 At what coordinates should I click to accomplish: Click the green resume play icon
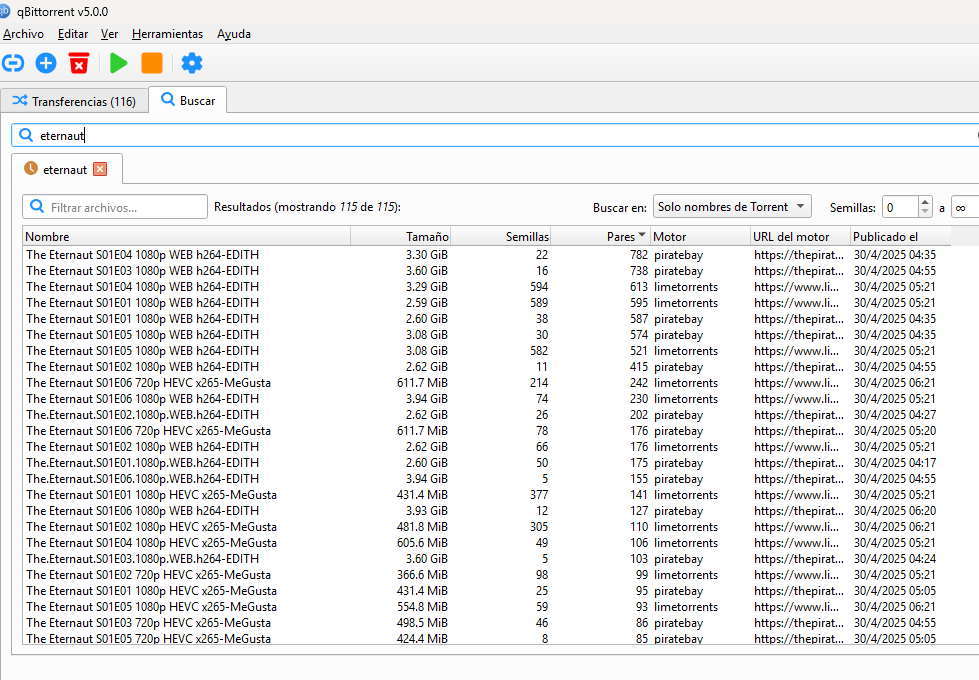pyautogui.click(x=119, y=63)
